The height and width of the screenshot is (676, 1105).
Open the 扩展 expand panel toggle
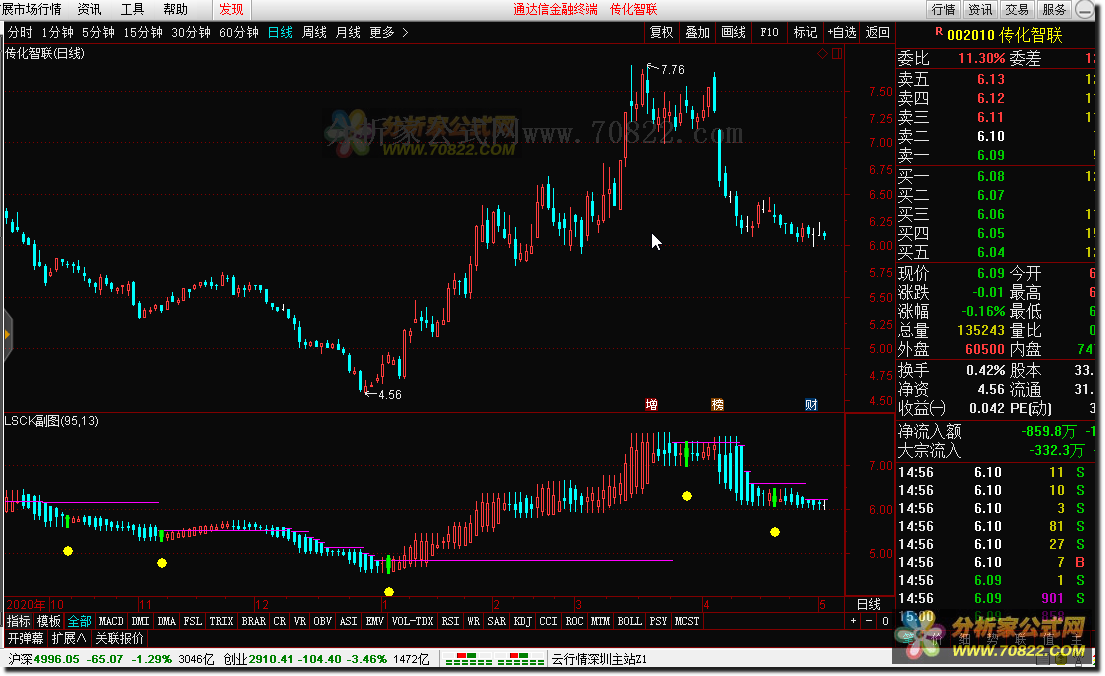click(x=69, y=638)
